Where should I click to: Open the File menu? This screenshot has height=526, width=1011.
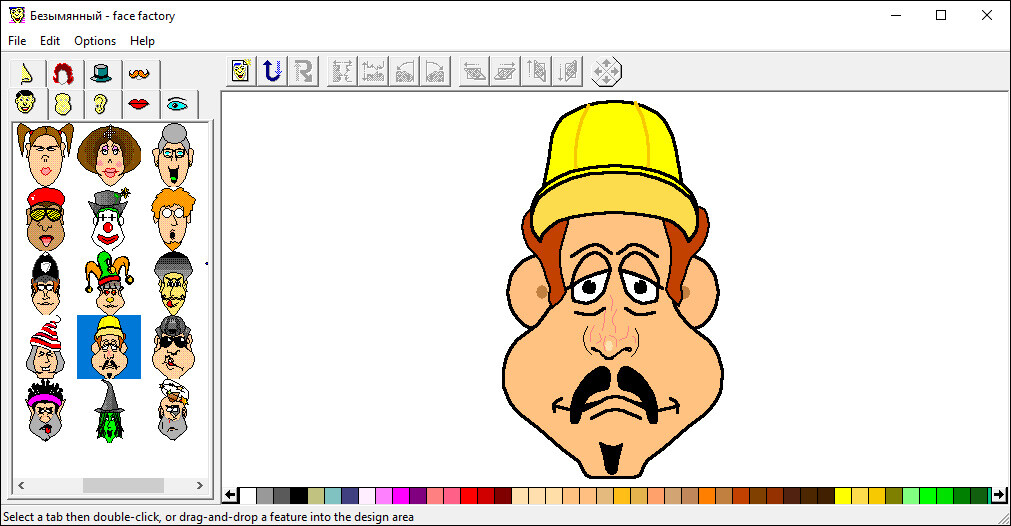click(x=17, y=41)
